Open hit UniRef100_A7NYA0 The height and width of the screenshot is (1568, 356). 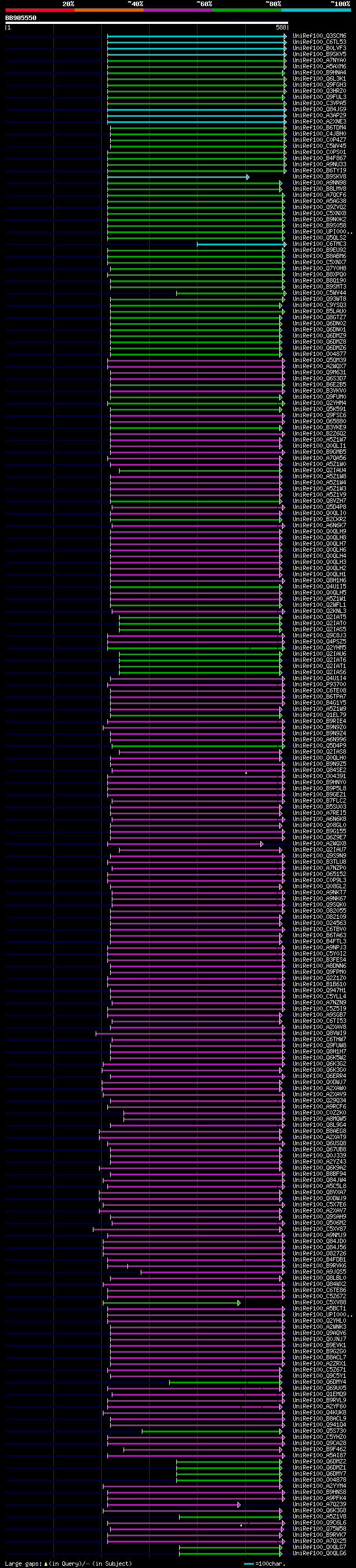(x=319, y=60)
